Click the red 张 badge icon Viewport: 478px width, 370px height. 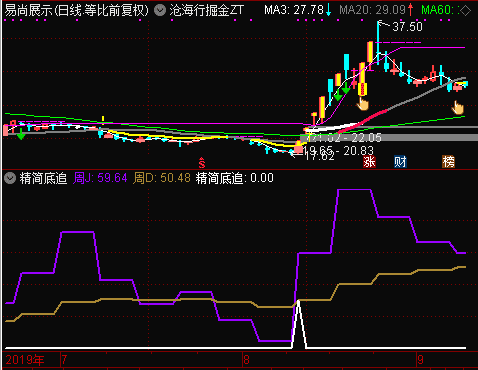pos(369,162)
